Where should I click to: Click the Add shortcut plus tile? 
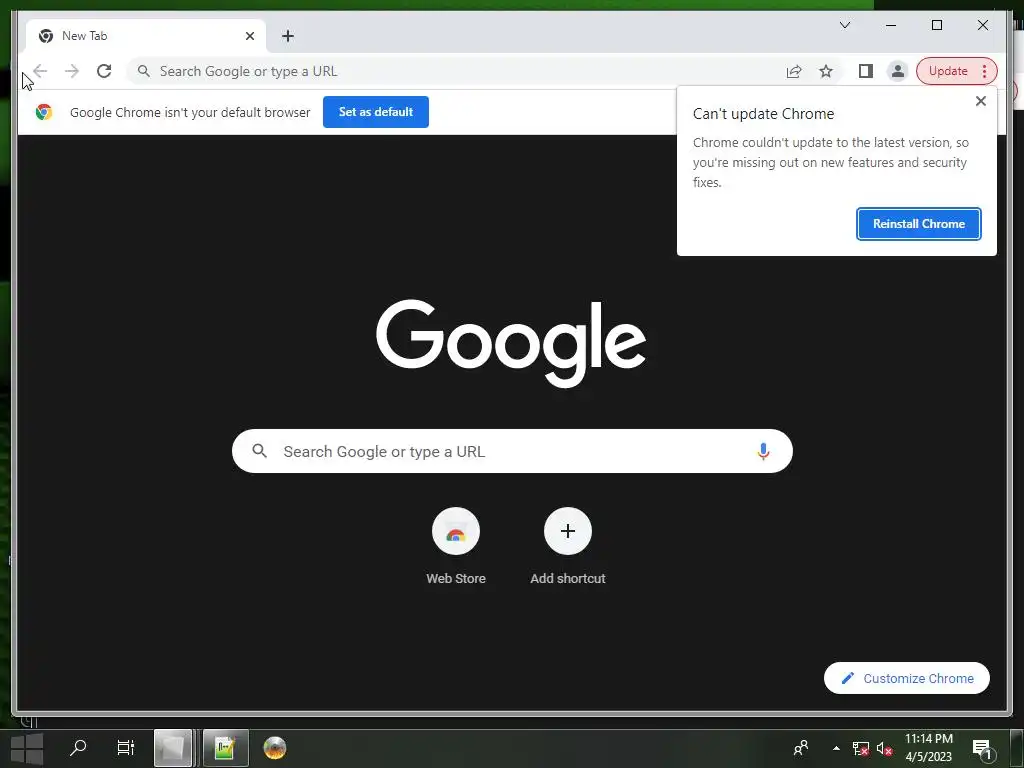(568, 531)
